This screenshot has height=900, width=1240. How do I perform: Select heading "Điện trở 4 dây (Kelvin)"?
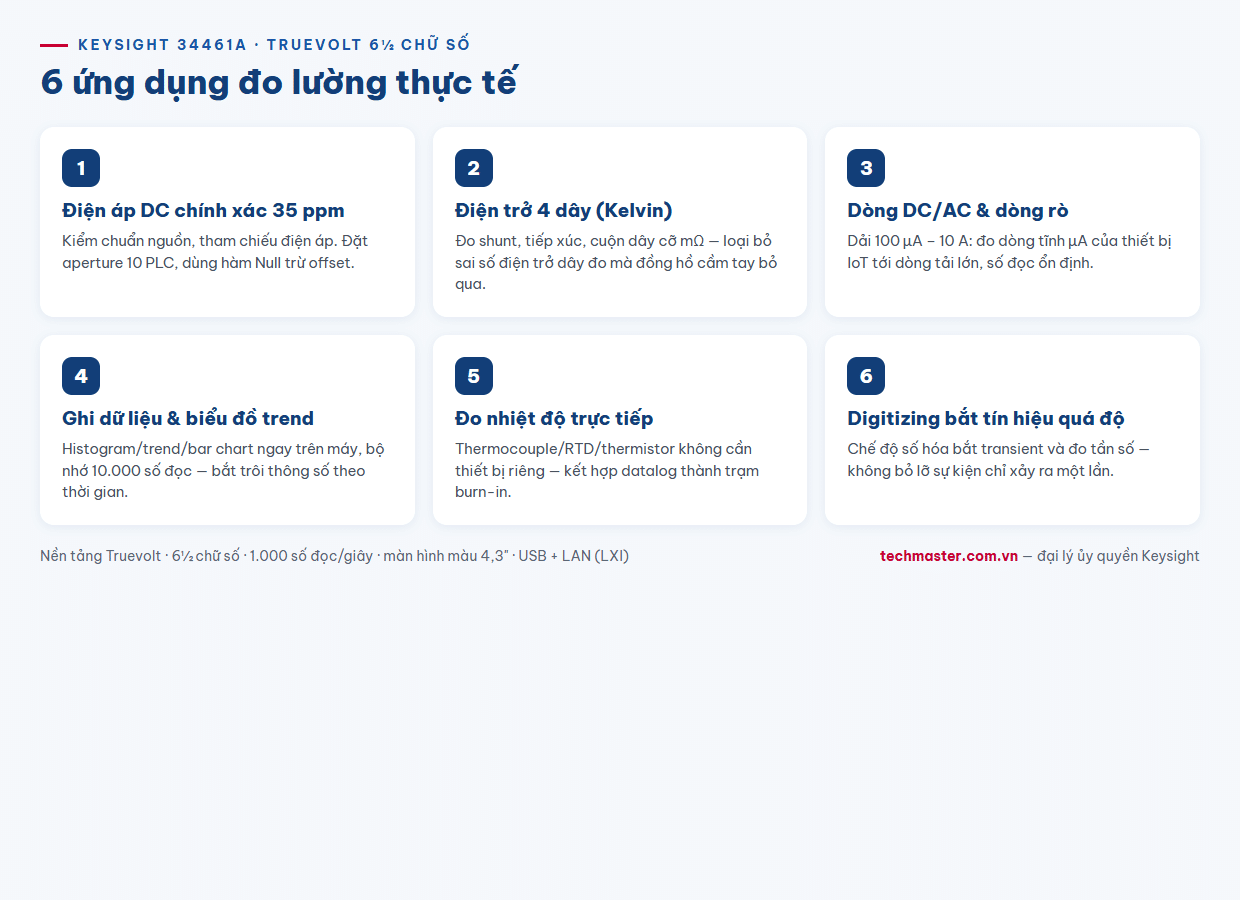click(x=564, y=211)
